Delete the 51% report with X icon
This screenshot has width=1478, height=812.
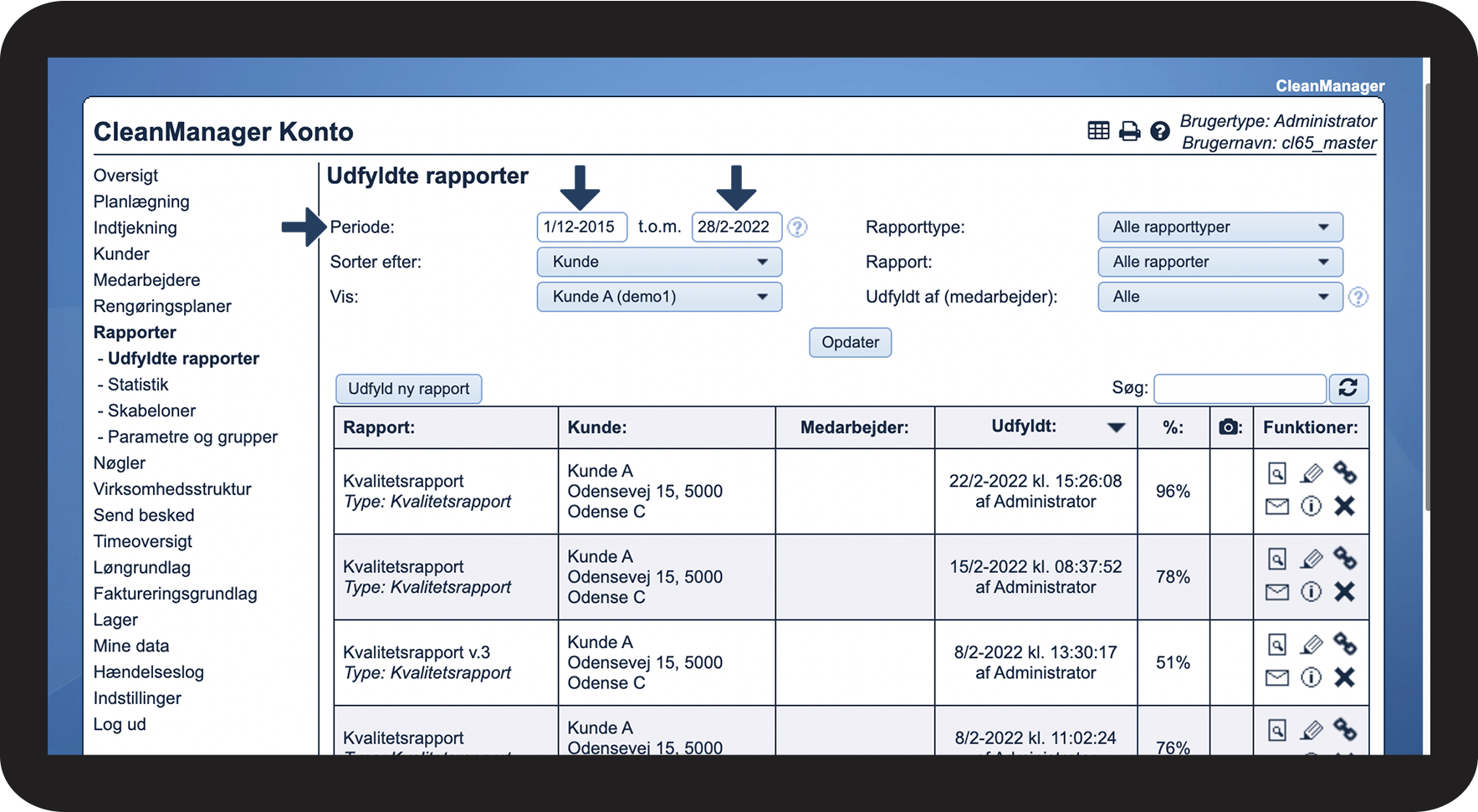pyautogui.click(x=1344, y=677)
